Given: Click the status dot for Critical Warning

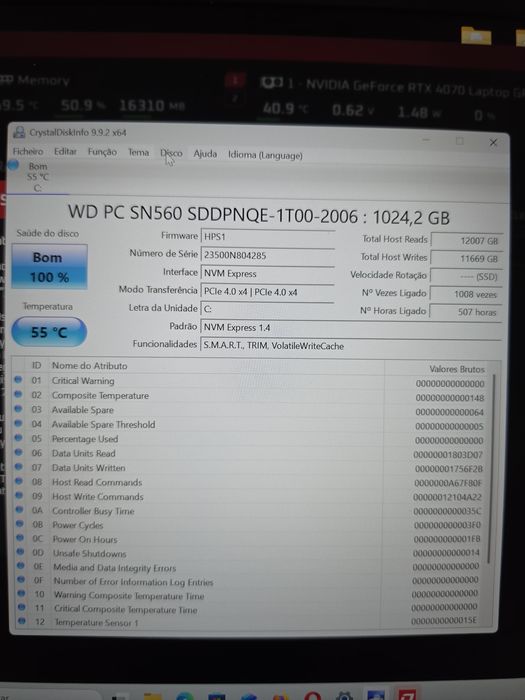Looking at the screenshot, I should click(x=18, y=380).
